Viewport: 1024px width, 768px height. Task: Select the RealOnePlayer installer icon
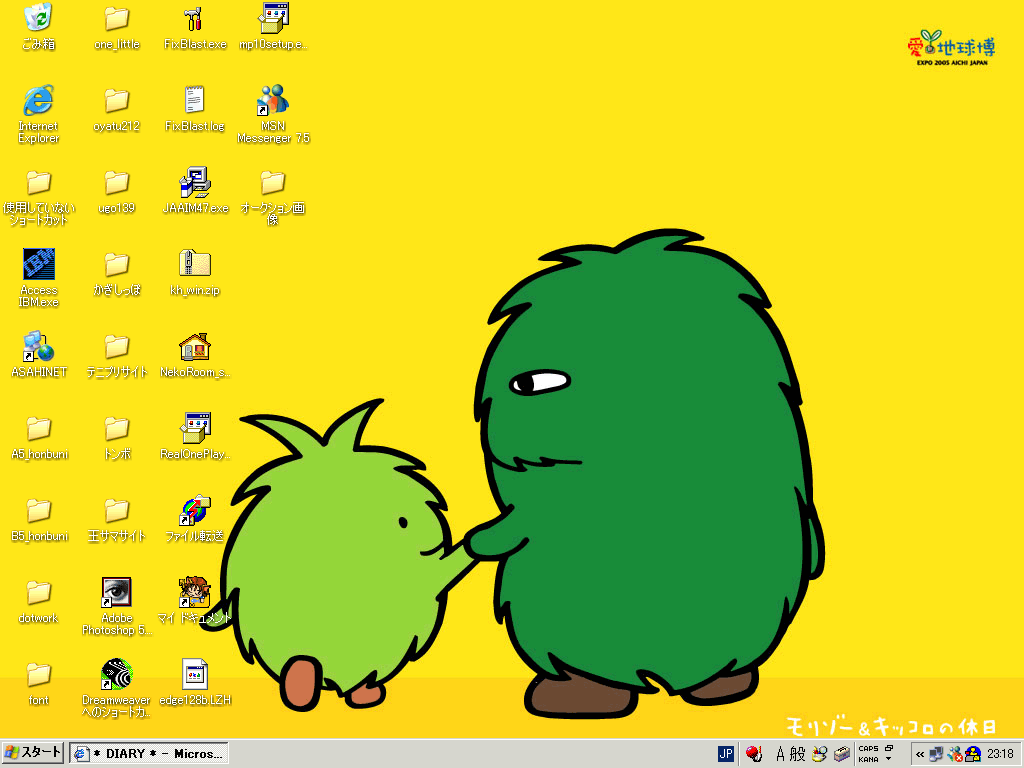(195, 437)
